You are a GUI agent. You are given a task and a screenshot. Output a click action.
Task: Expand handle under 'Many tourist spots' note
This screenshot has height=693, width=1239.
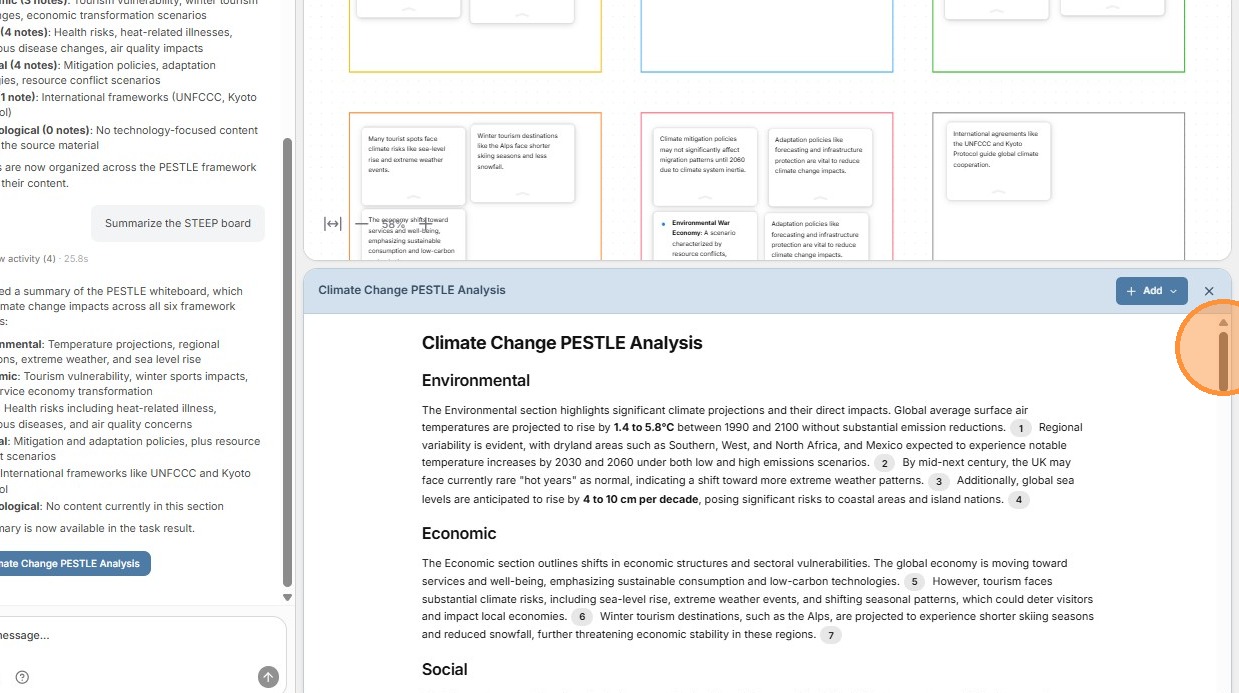tap(414, 199)
